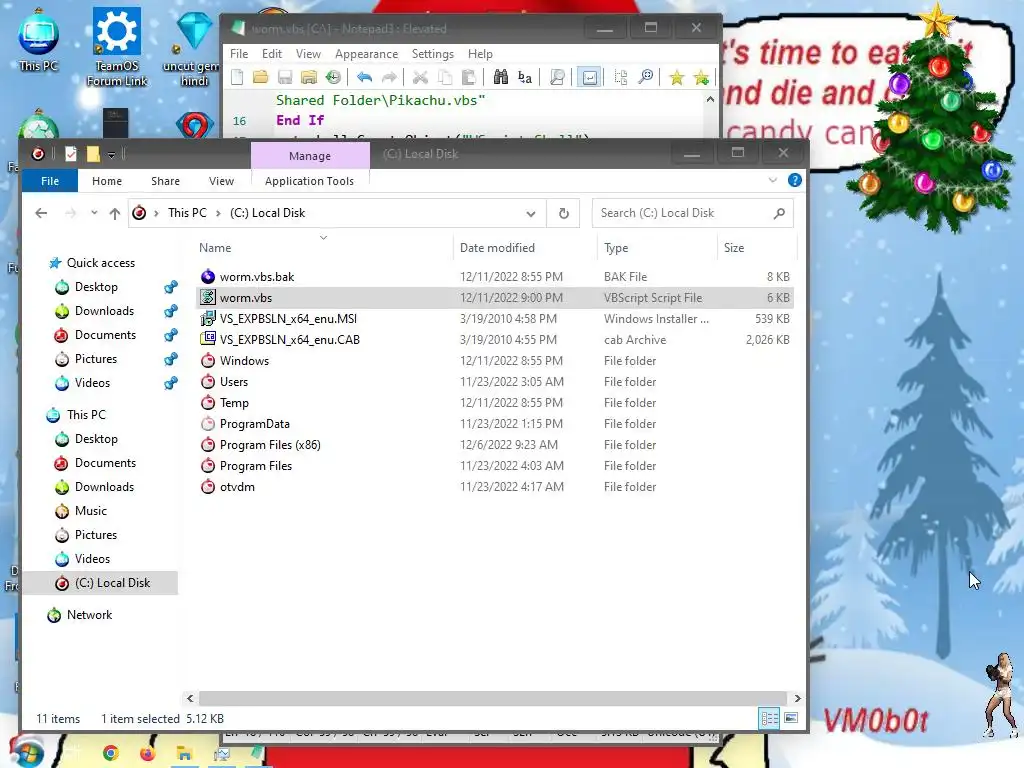Switch to Explorer Home ribbon tab

click(x=106, y=181)
